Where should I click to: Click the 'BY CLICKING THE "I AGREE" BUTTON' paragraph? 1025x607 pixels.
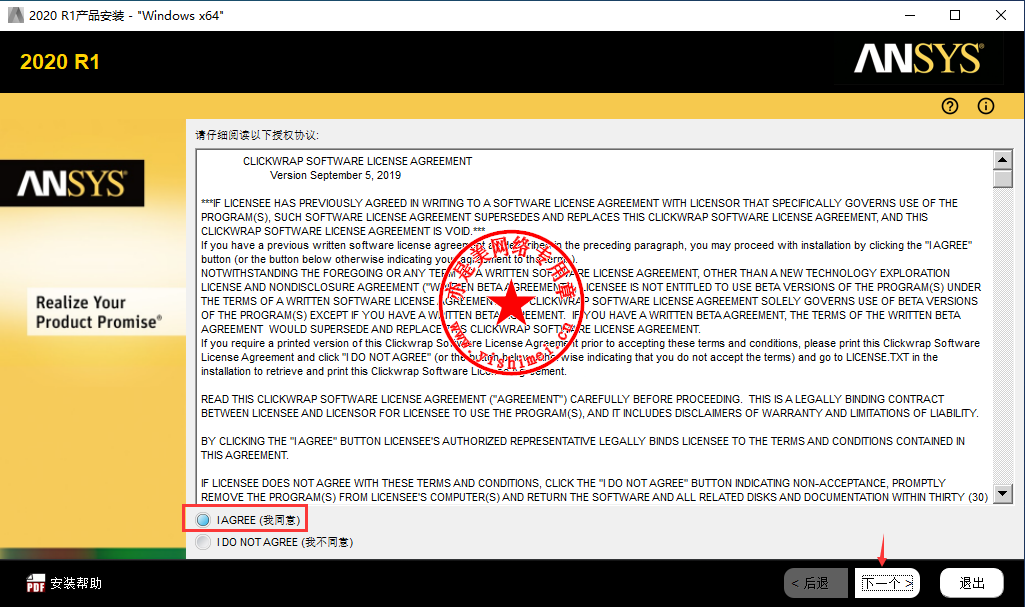click(x=582, y=448)
